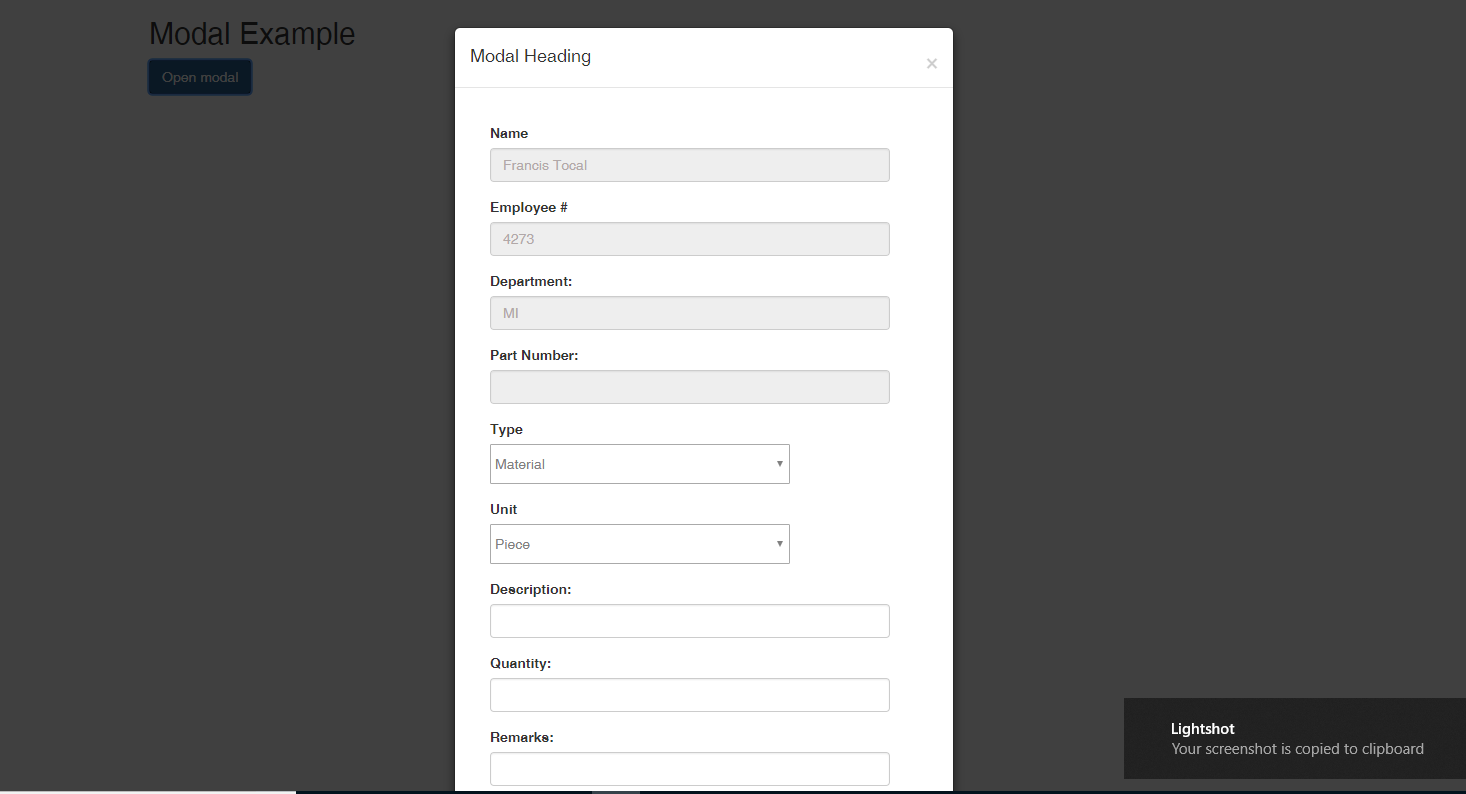Image resolution: width=1466 pixels, height=794 pixels.
Task: Click the empty Part Number field
Action: pyautogui.click(x=690, y=387)
